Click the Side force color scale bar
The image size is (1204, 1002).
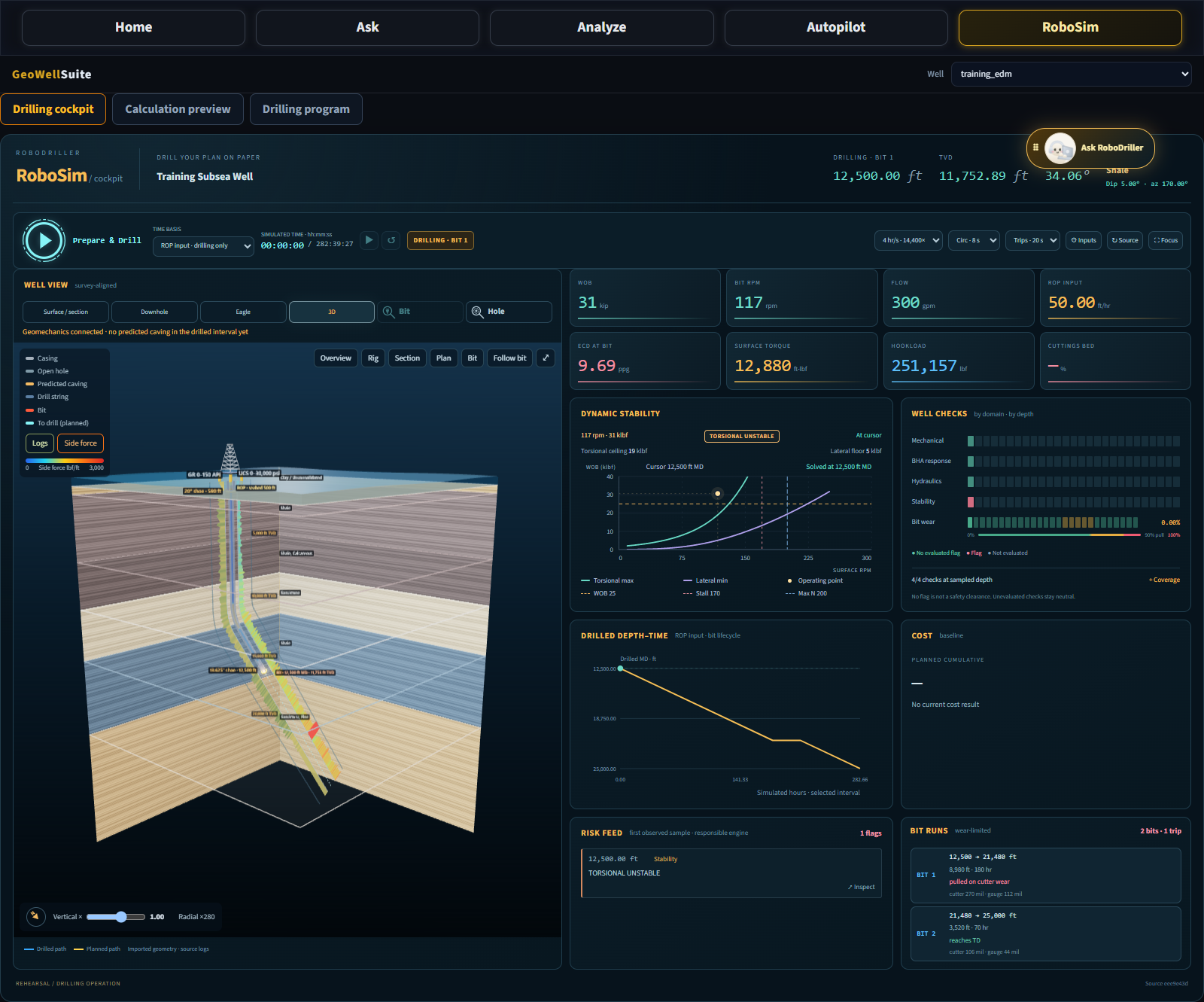pos(65,461)
